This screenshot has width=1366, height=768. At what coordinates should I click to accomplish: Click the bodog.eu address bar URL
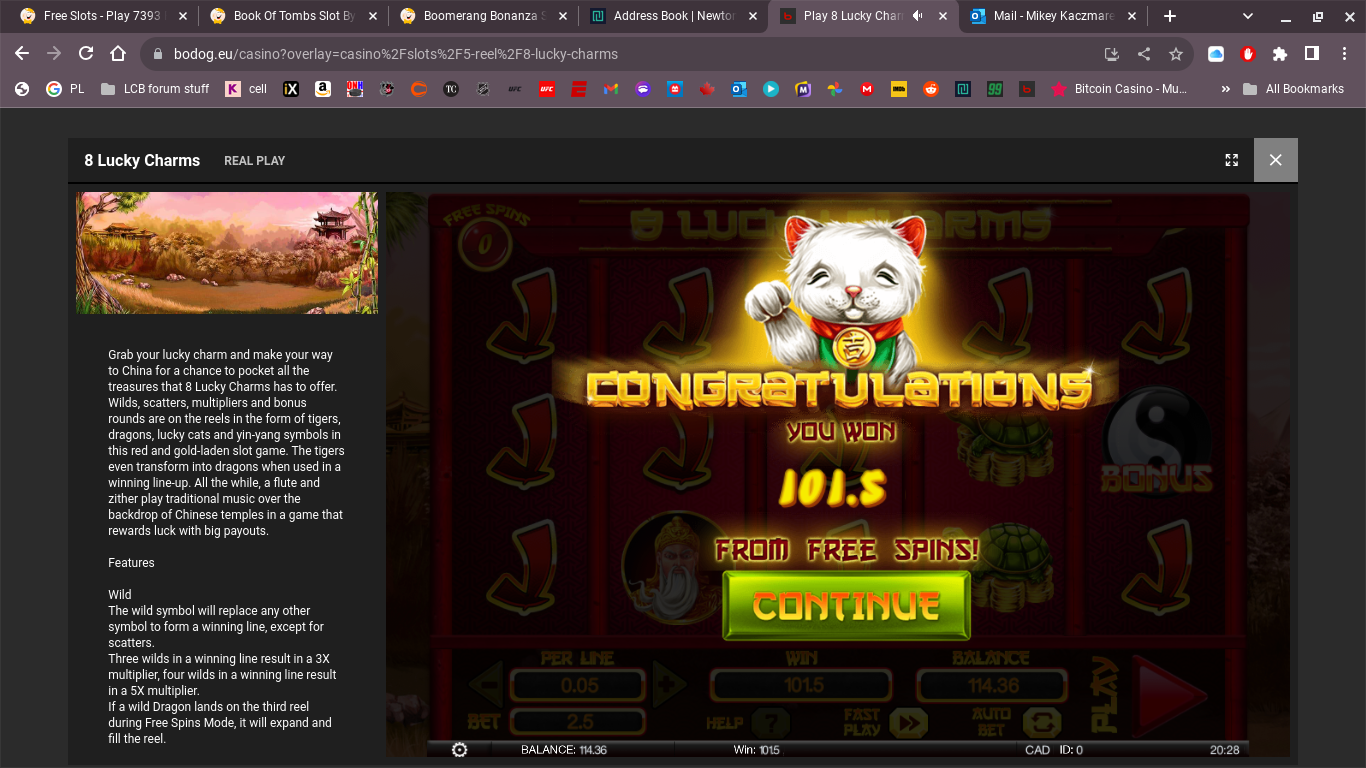(x=396, y=54)
